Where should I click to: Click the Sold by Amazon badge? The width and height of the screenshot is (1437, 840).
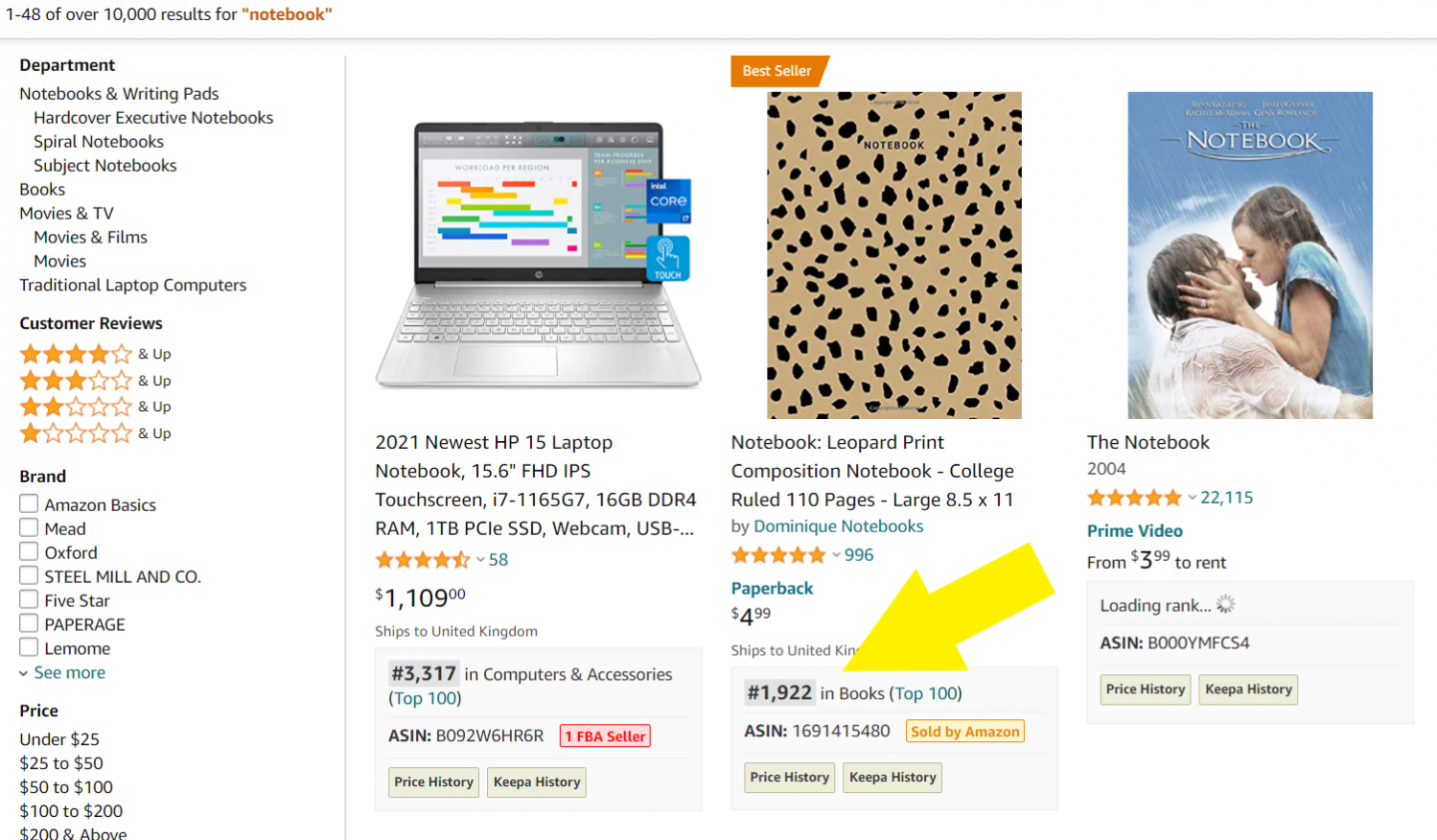pyautogui.click(x=965, y=731)
